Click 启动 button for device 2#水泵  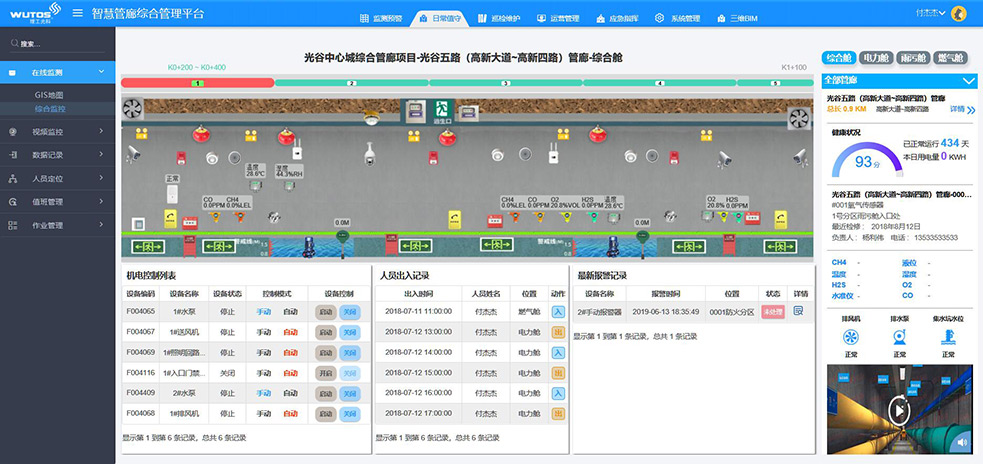325,393
